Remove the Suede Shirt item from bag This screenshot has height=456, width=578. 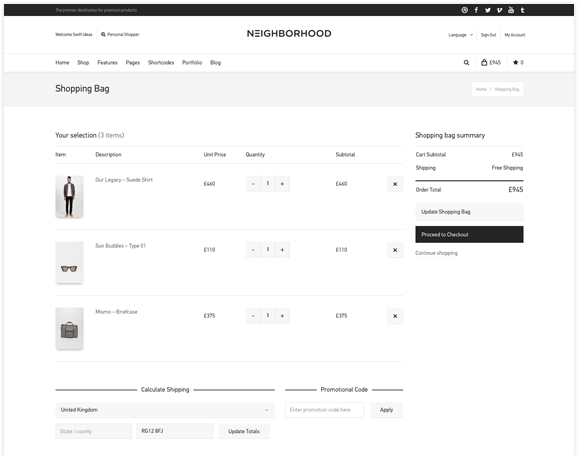(395, 184)
